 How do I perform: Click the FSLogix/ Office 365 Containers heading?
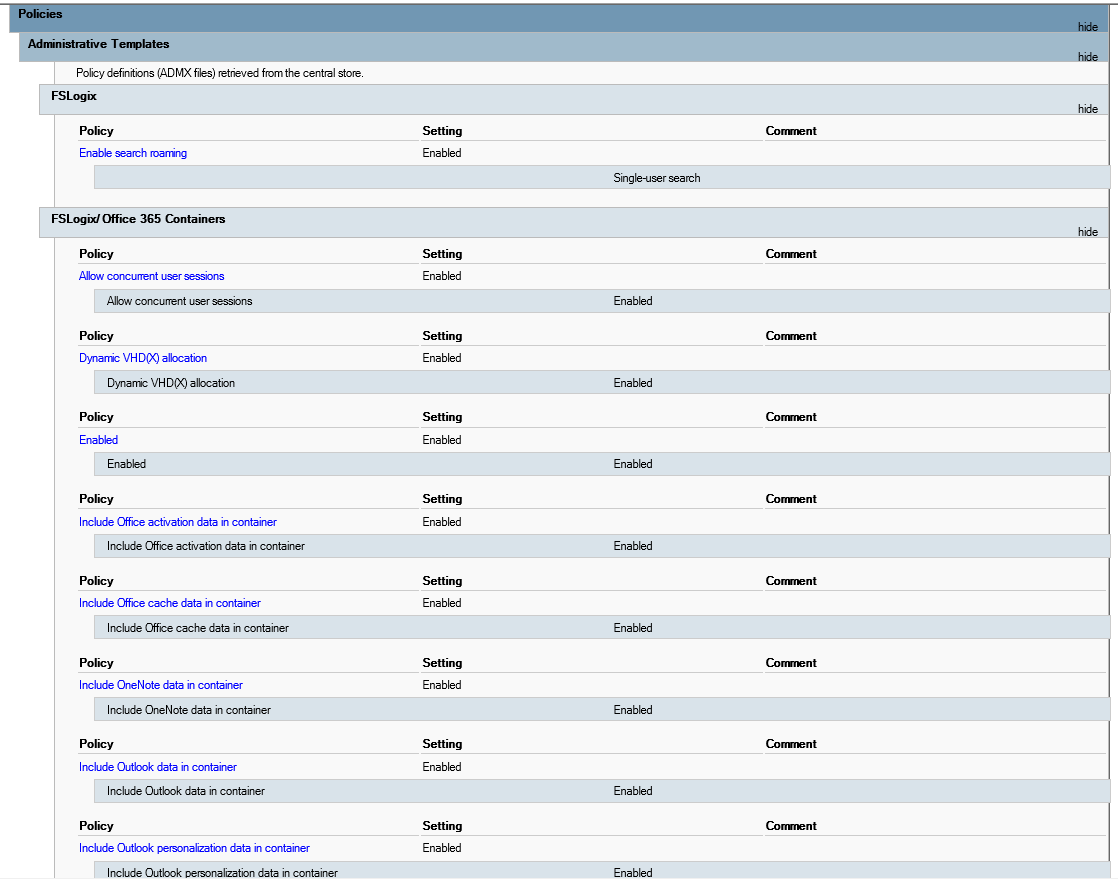(x=138, y=220)
